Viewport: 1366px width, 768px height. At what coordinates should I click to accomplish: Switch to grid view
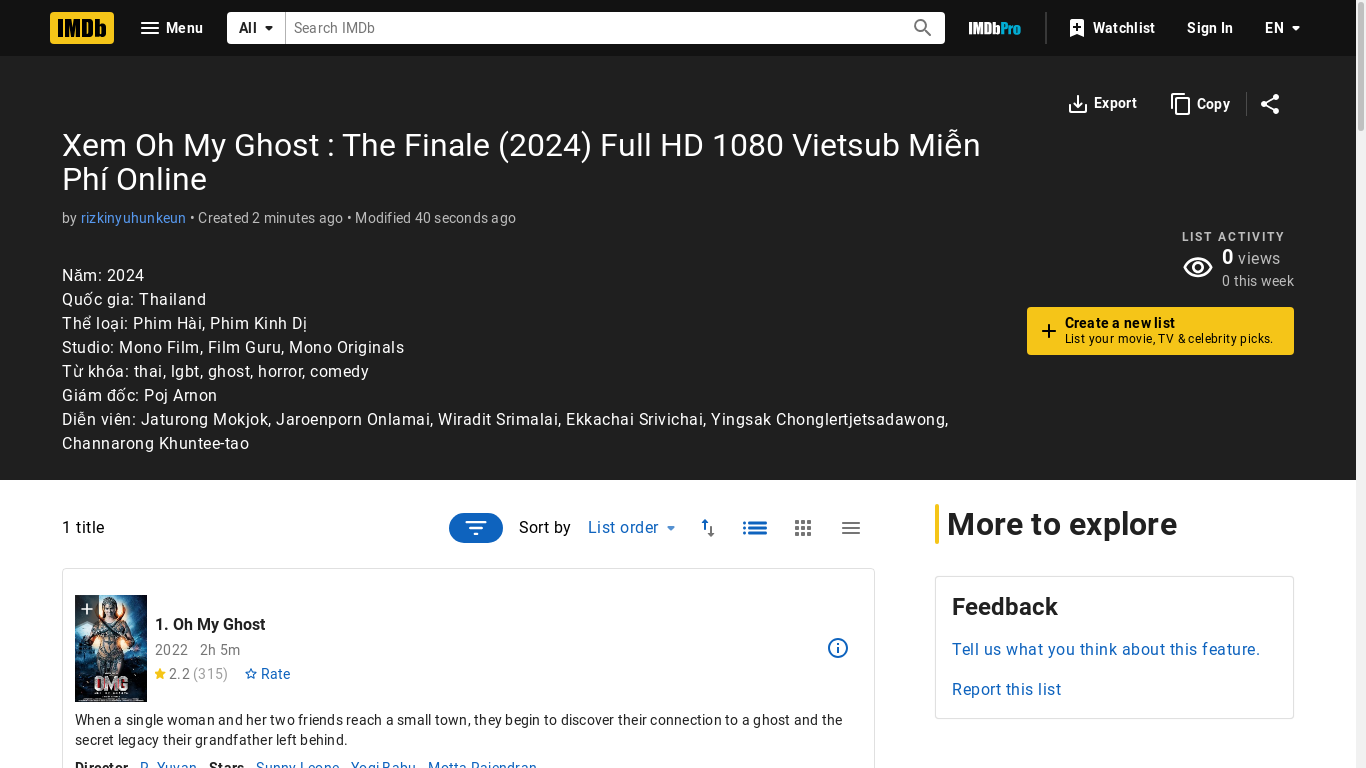[x=803, y=528]
